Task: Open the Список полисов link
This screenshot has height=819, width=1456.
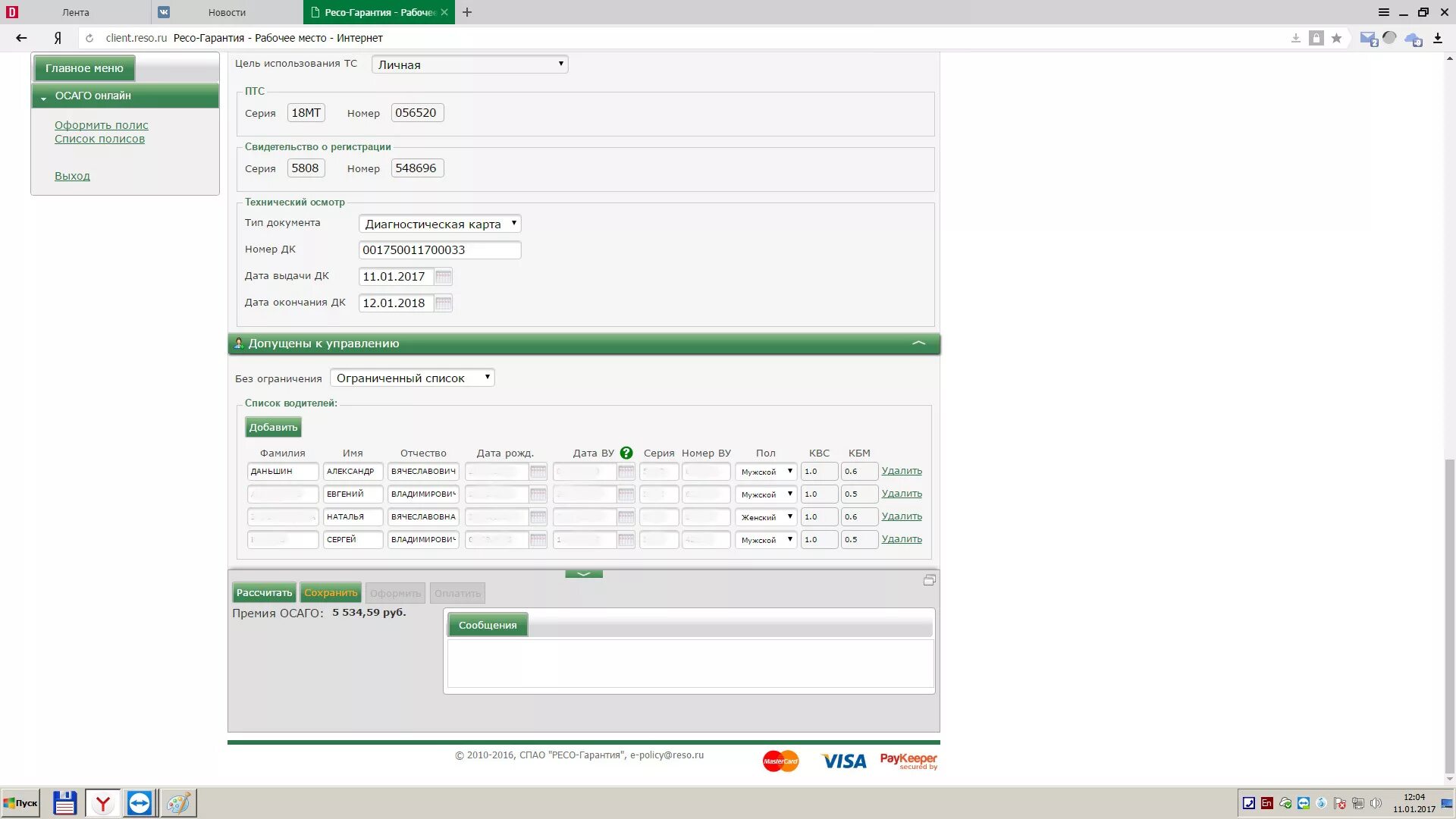Action: 99,139
